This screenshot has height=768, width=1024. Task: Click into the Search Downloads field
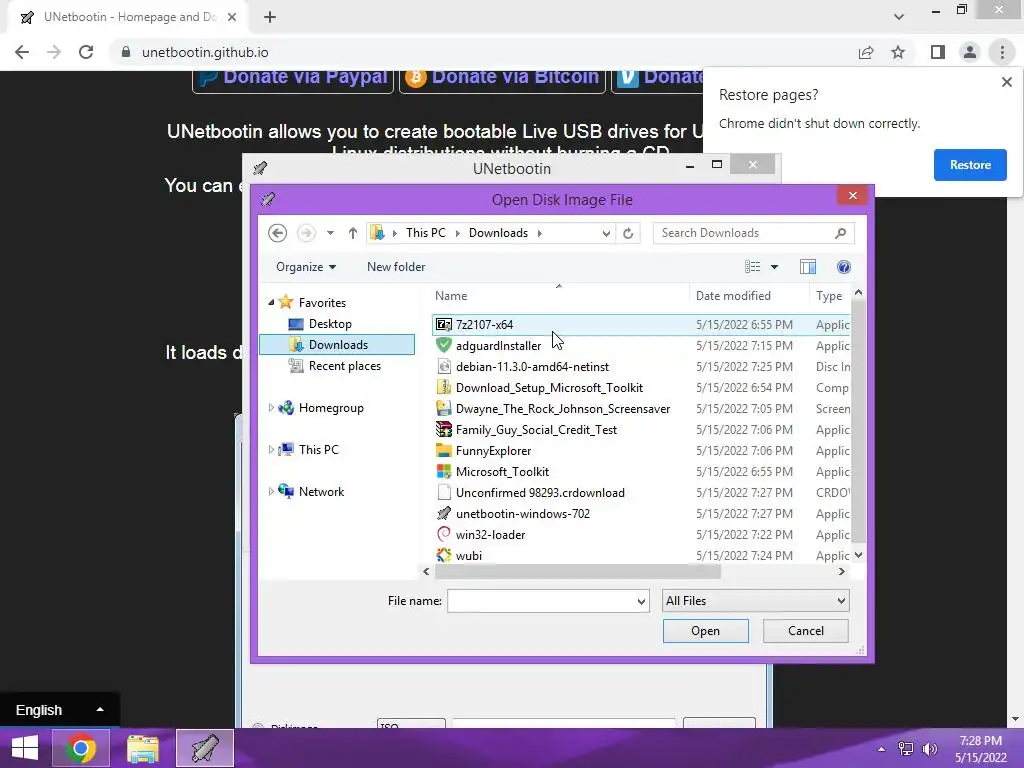click(744, 233)
